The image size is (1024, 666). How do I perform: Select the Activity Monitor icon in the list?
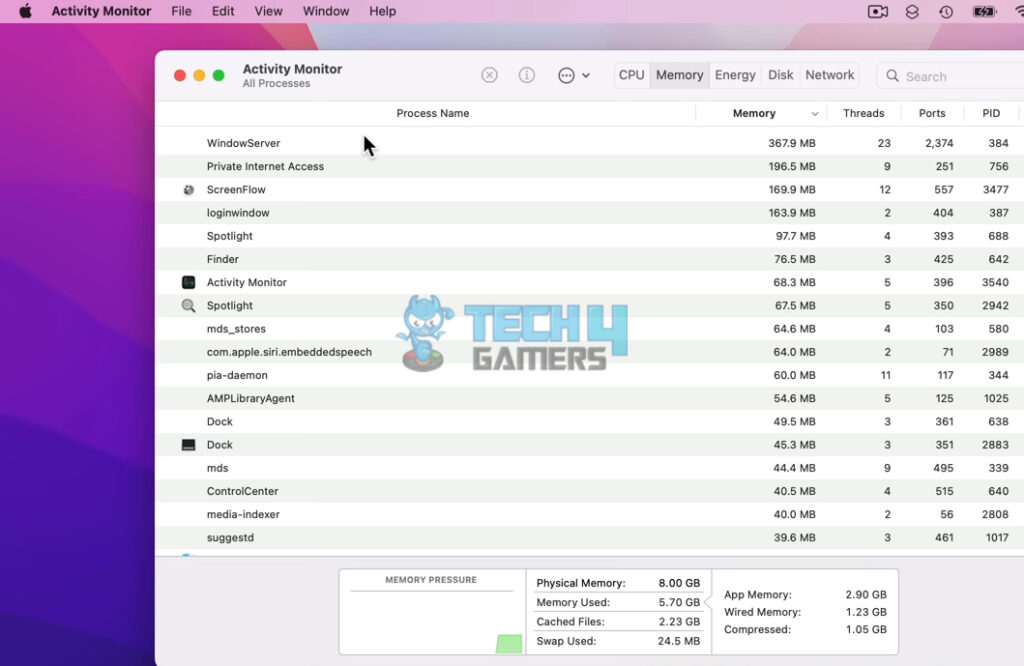(x=189, y=282)
